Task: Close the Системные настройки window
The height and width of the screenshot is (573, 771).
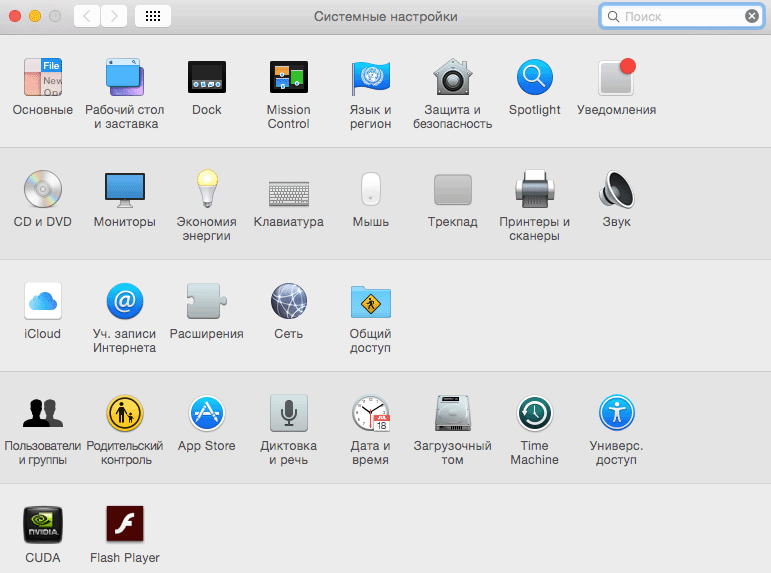Action: [15, 16]
